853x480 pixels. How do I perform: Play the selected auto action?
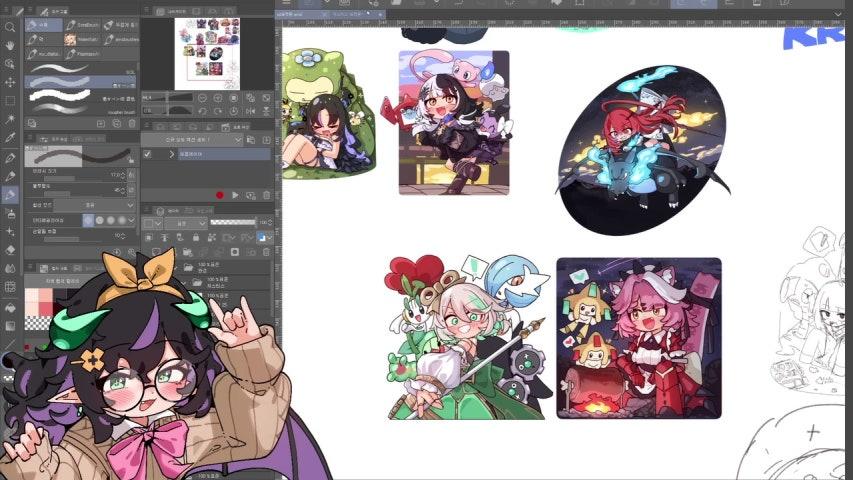(235, 195)
